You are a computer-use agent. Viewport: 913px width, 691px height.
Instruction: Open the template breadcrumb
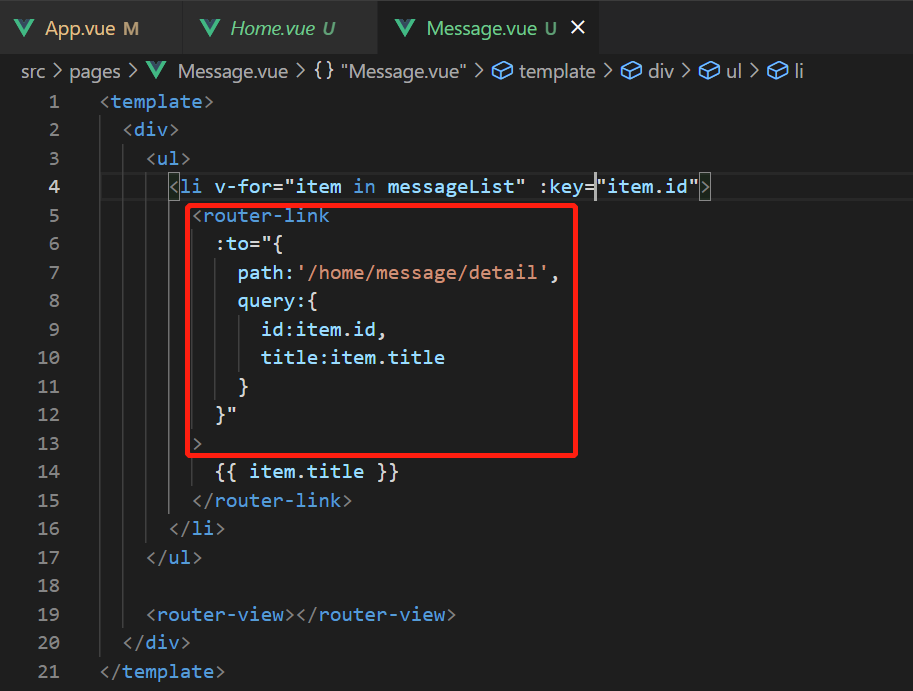click(557, 71)
